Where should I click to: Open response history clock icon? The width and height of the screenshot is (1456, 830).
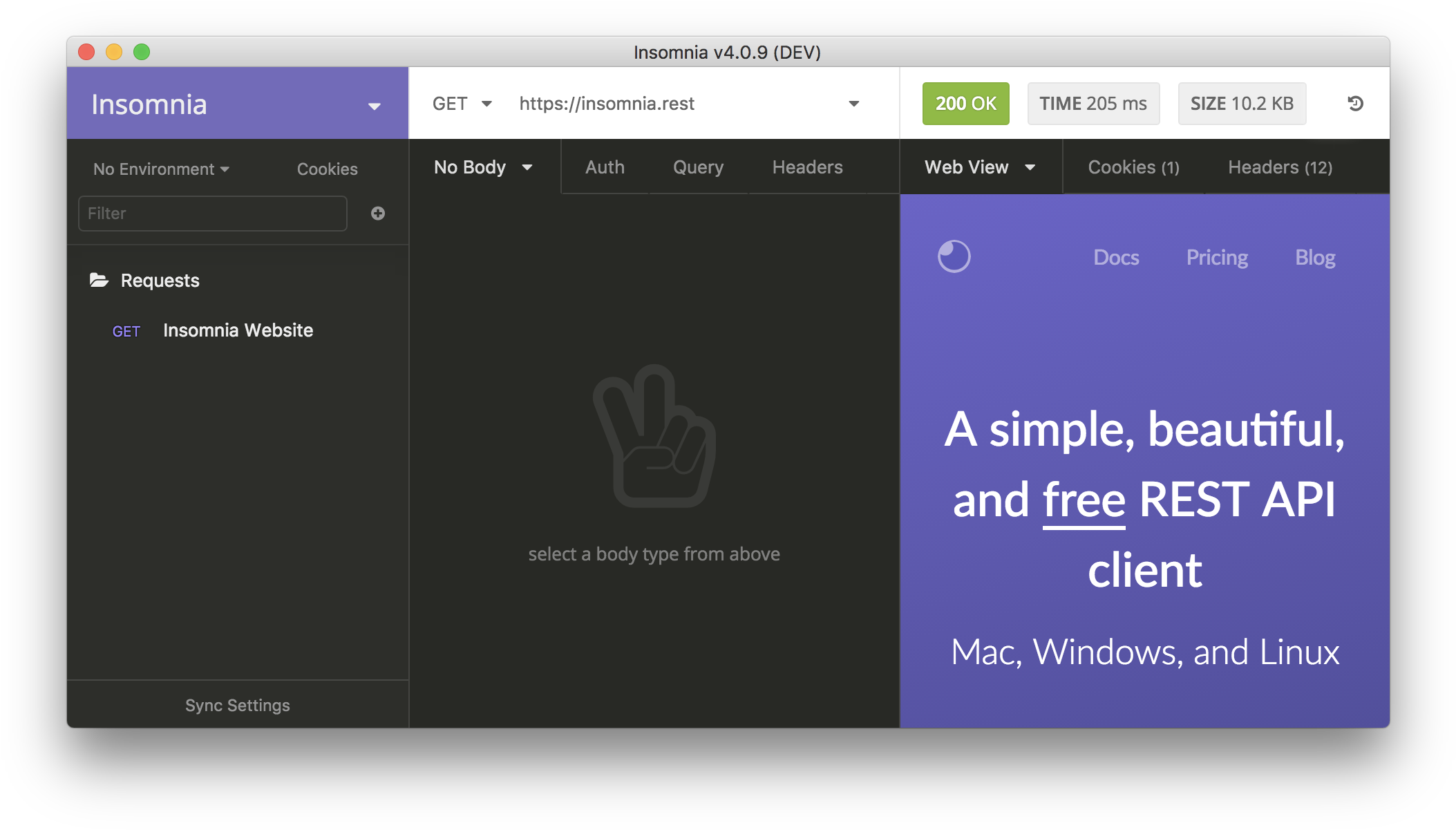click(x=1355, y=104)
